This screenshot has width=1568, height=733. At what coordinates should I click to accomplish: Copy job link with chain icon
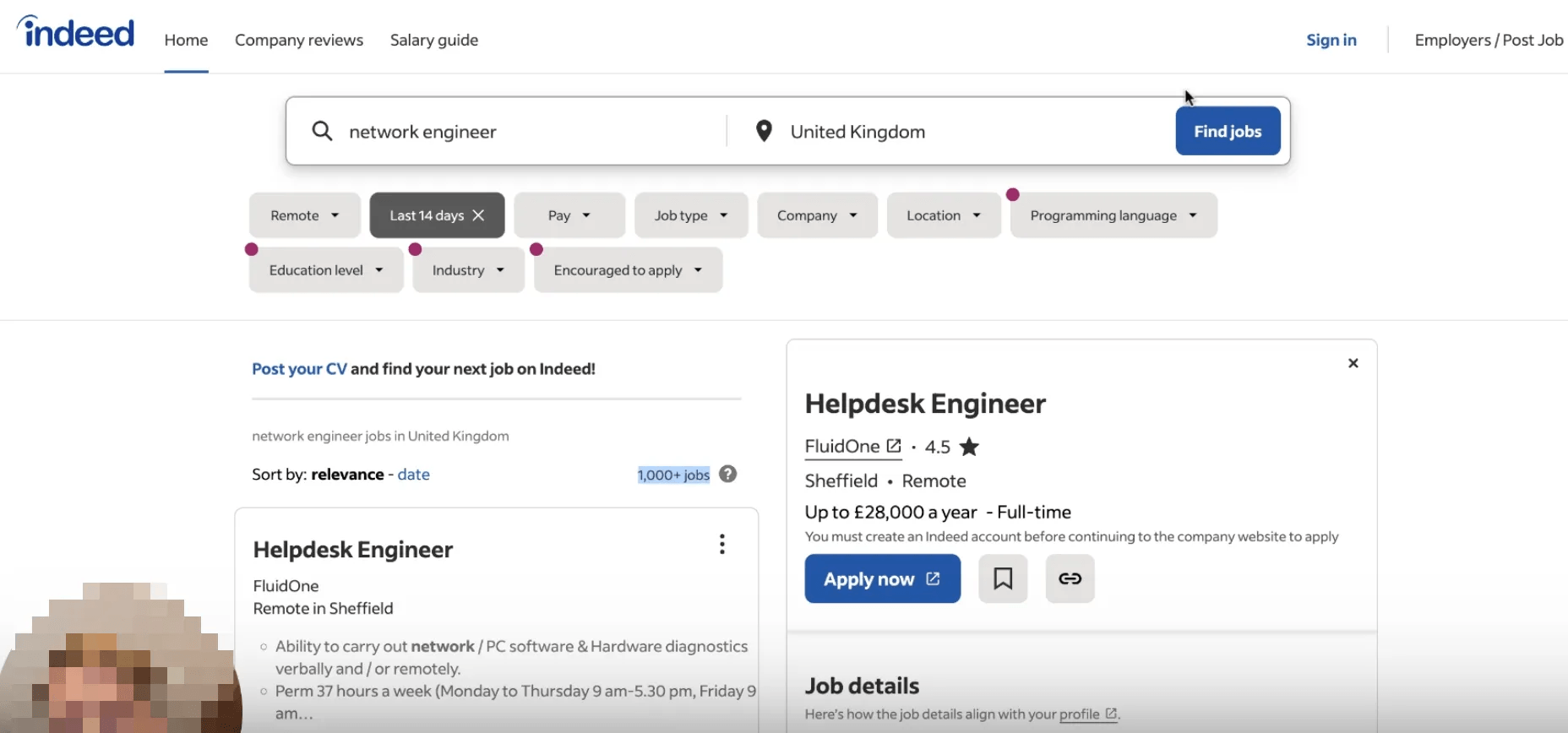pyautogui.click(x=1070, y=578)
